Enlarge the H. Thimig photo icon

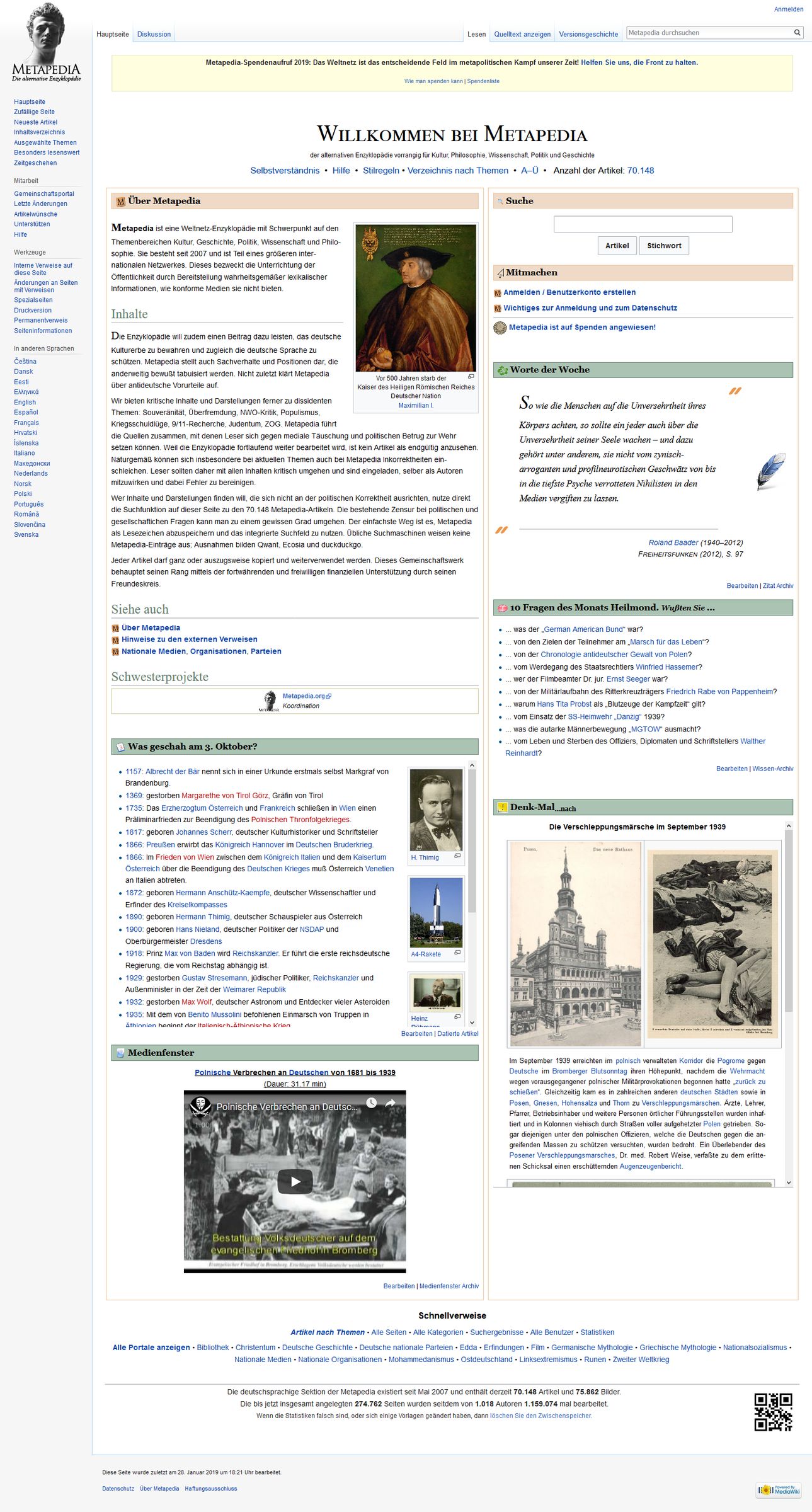tap(457, 856)
